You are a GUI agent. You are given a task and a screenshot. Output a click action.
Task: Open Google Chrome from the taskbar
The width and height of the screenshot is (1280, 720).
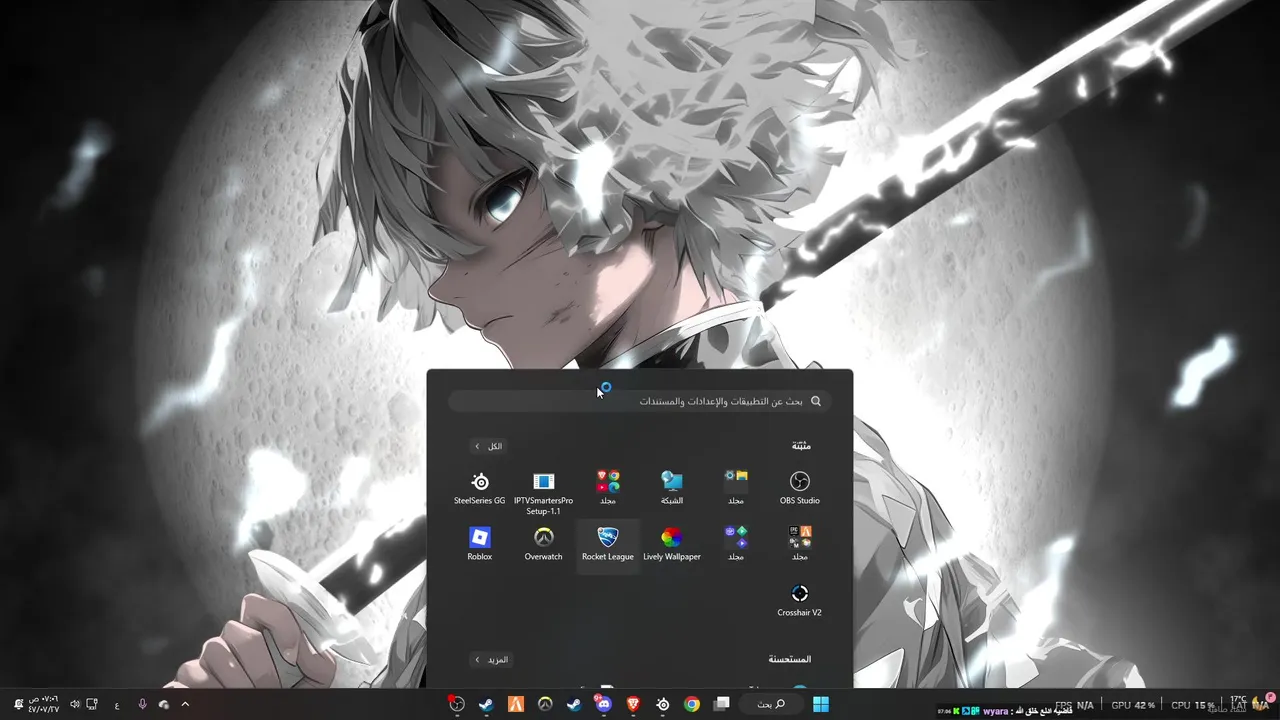[x=691, y=704]
